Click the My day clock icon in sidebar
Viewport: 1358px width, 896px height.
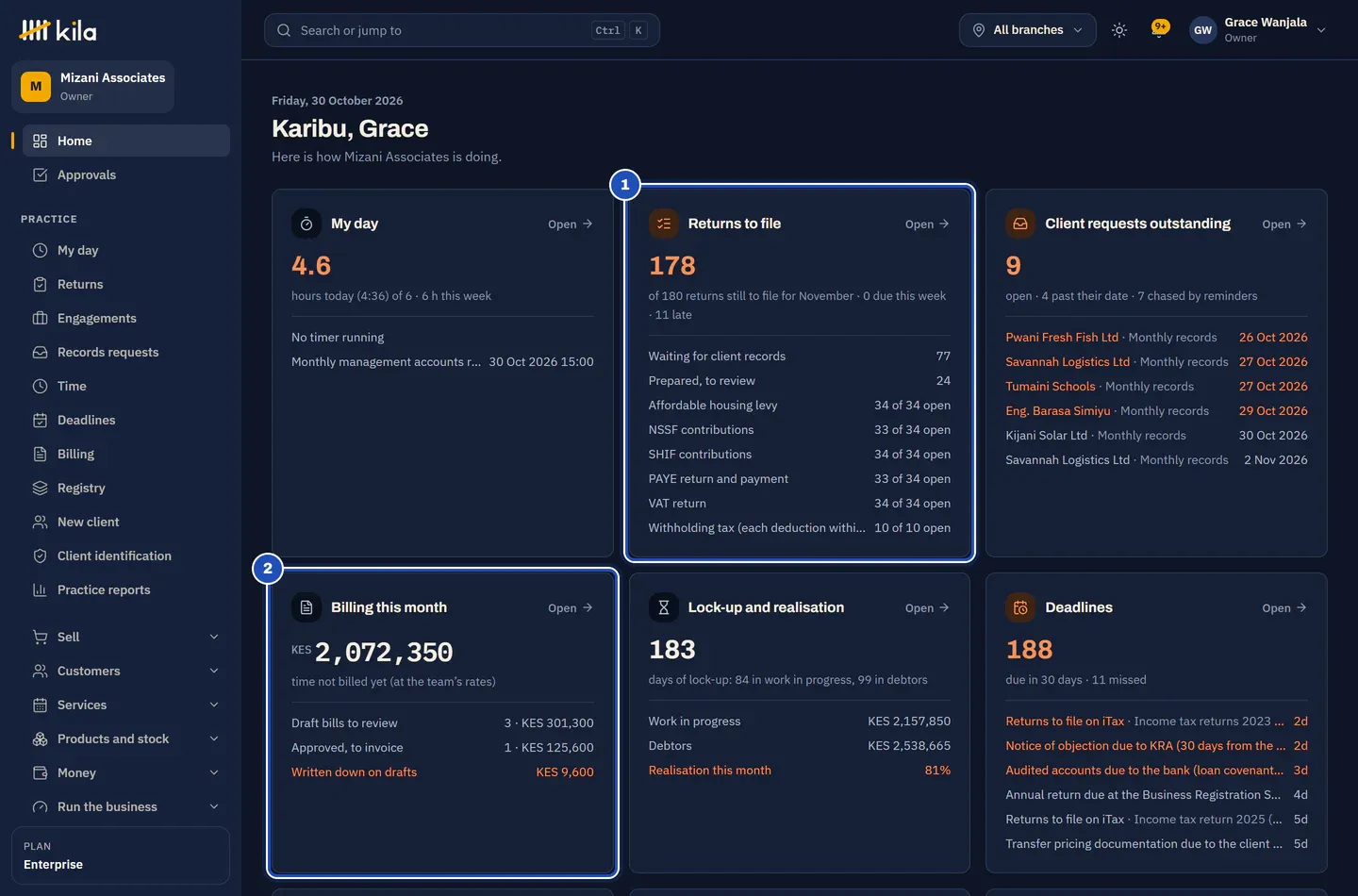tap(40, 250)
